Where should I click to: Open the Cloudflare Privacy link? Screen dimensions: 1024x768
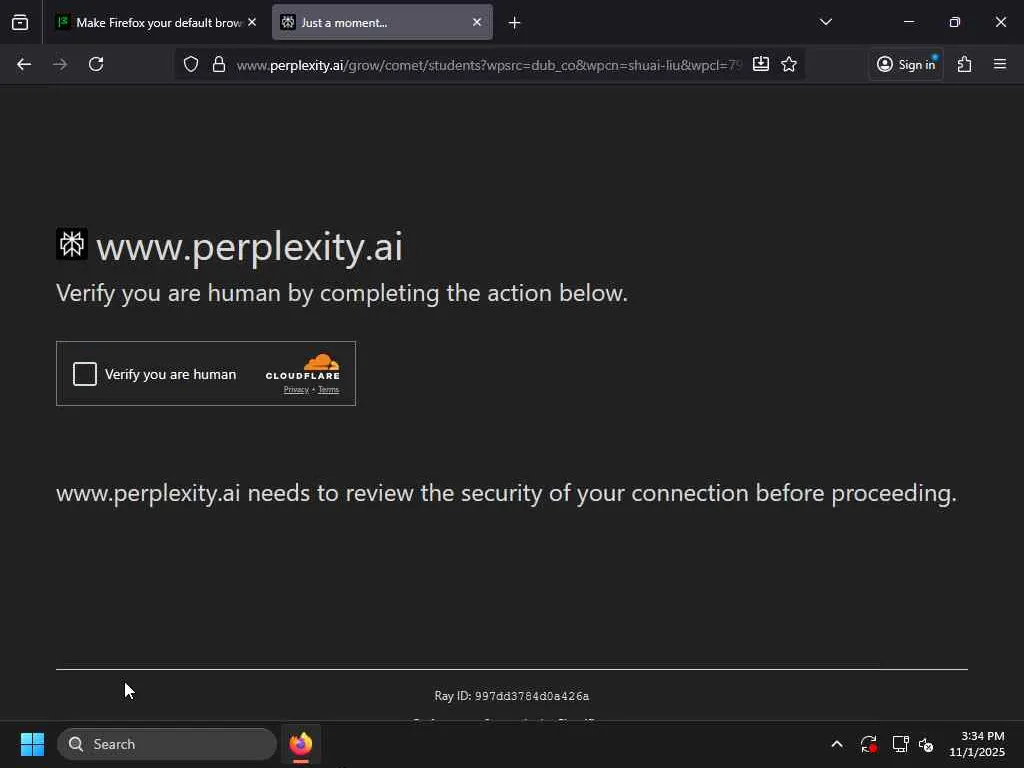(296, 390)
